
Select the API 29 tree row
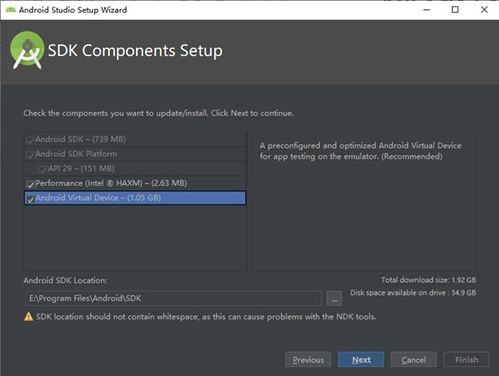[x=135, y=169]
